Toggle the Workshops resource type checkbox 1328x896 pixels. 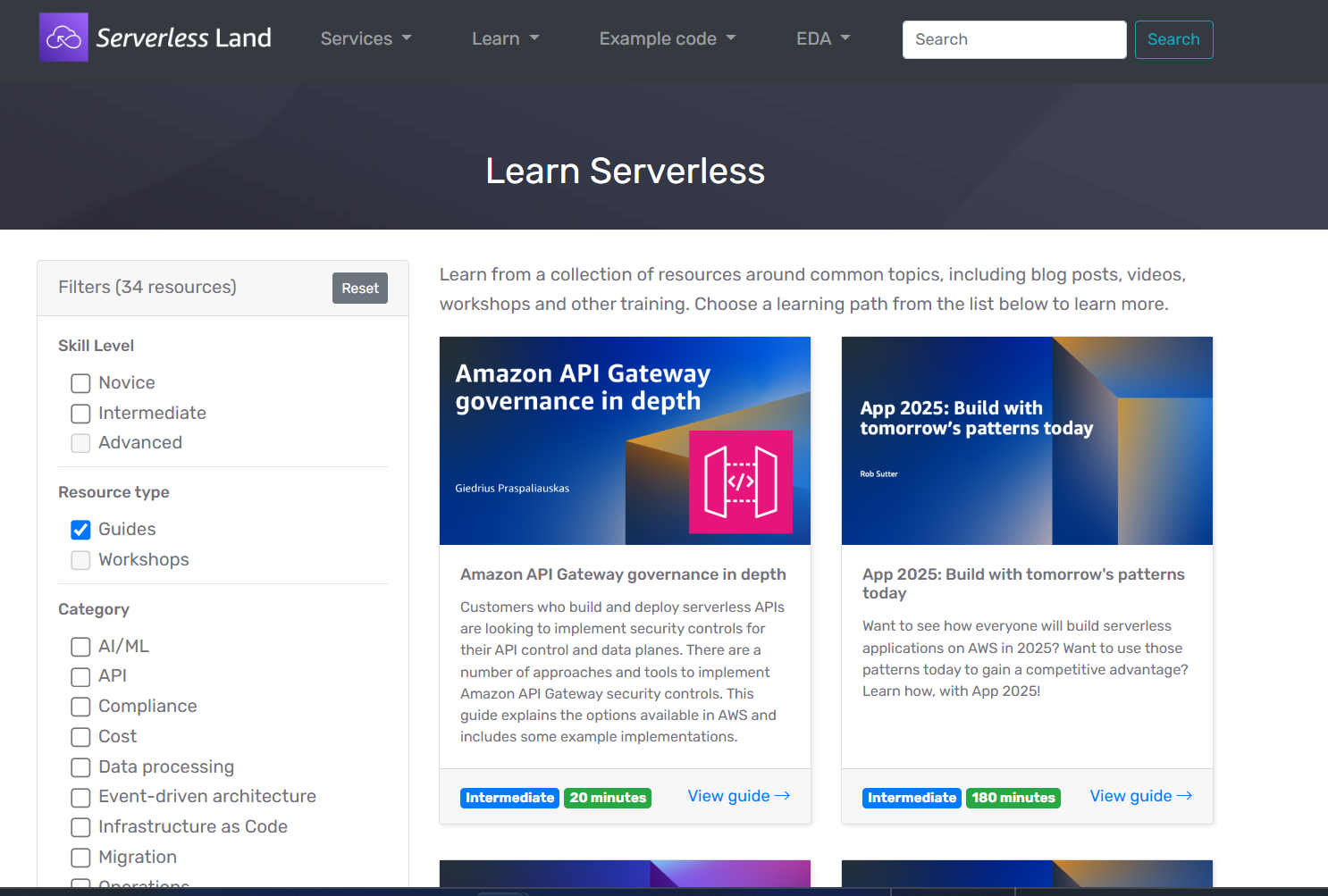[x=80, y=560]
